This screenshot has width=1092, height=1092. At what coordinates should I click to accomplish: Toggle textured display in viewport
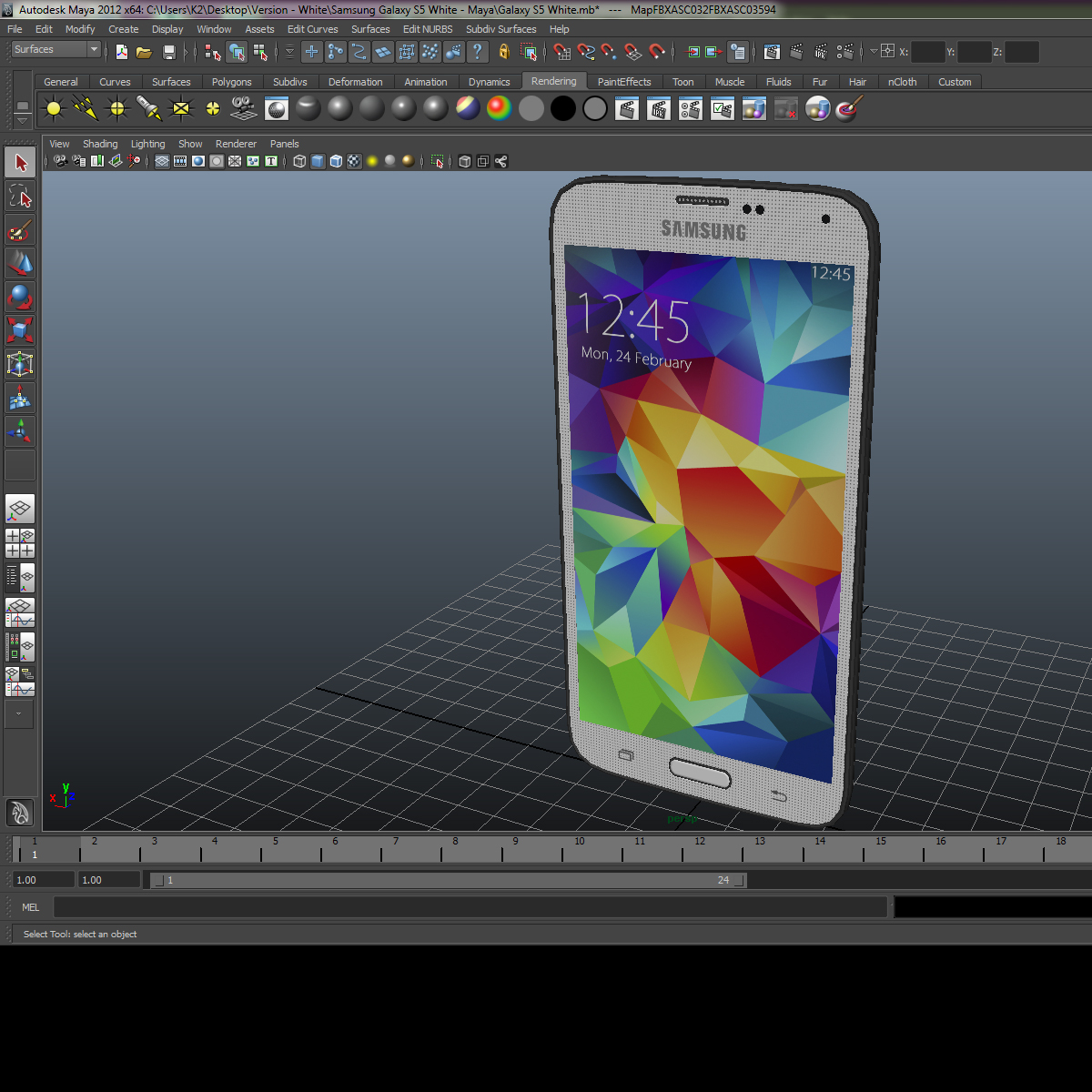coord(354,161)
